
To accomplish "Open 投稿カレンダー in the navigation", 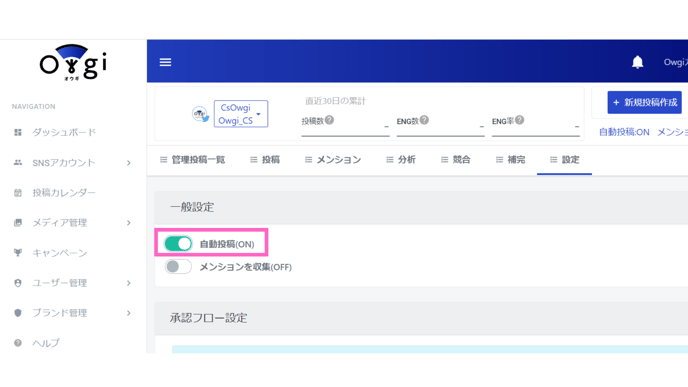I will click(x=64, y=193).
